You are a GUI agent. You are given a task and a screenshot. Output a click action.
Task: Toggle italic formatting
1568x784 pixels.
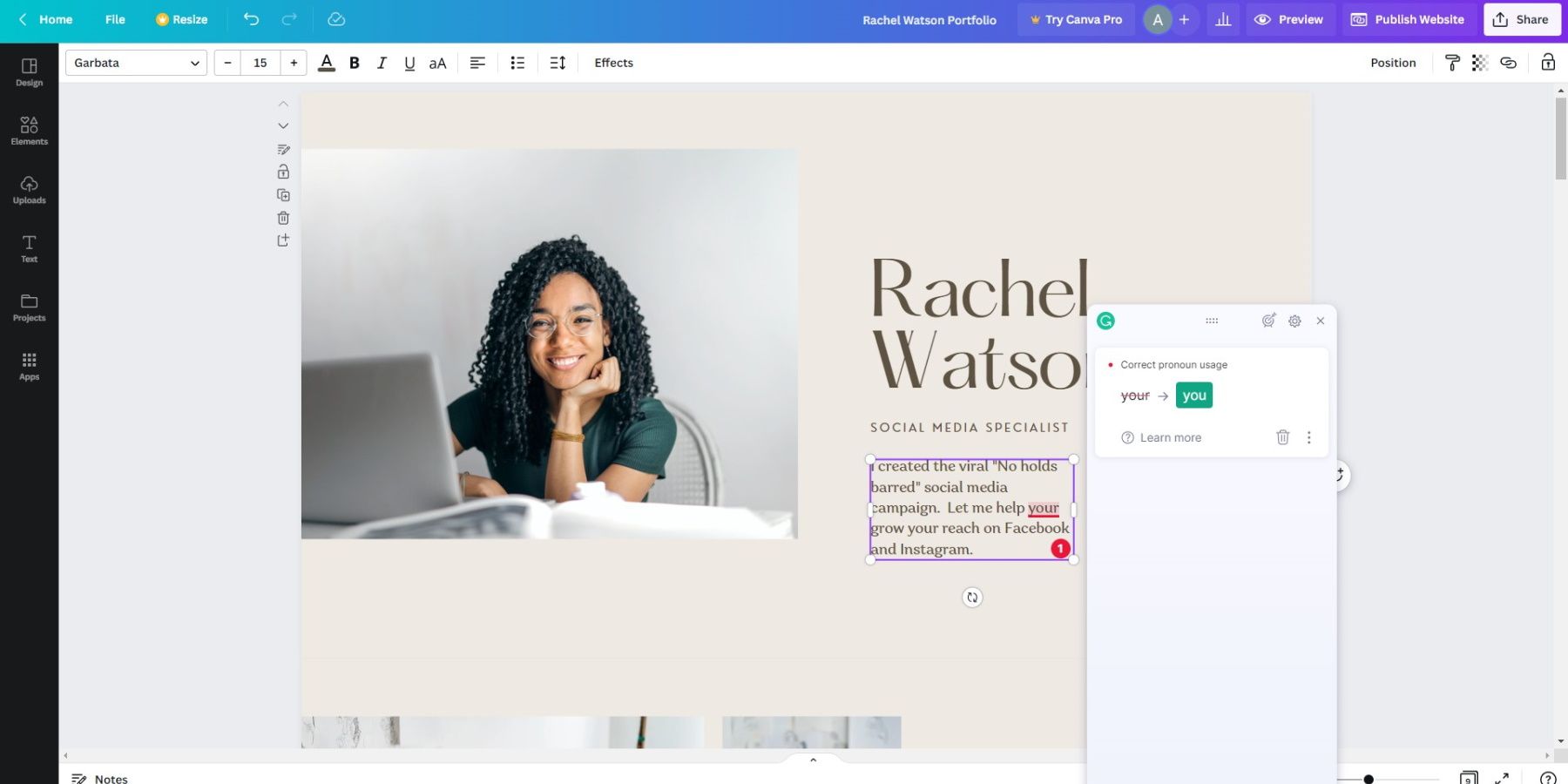click(x=381, y=62)
